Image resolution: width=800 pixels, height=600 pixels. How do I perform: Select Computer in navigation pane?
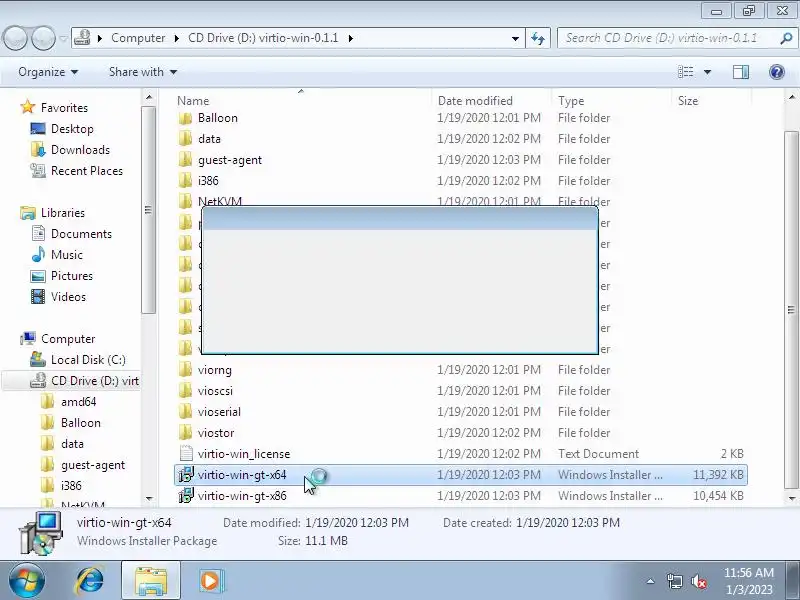pyautogui.click(x=68, y=339)
